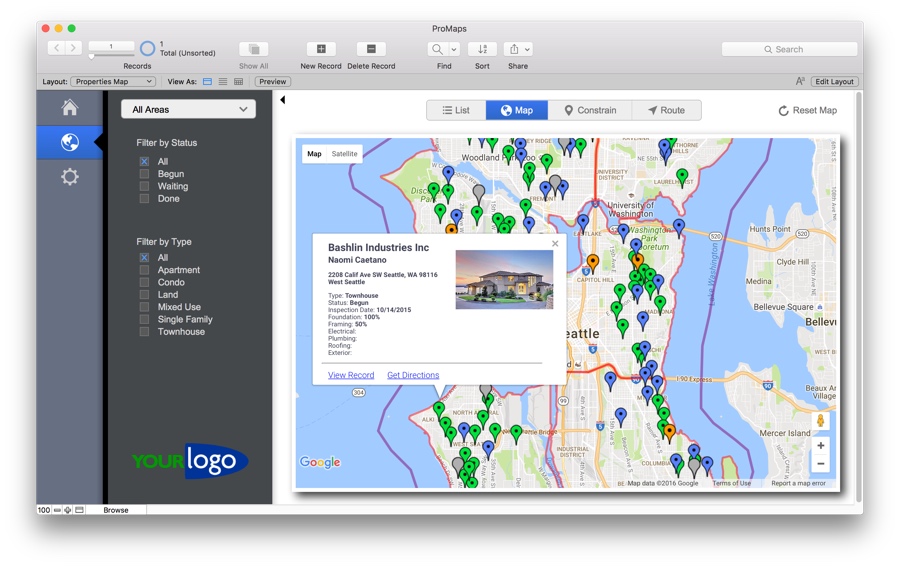Toggle the Type All checkbox

pos(144,258)
